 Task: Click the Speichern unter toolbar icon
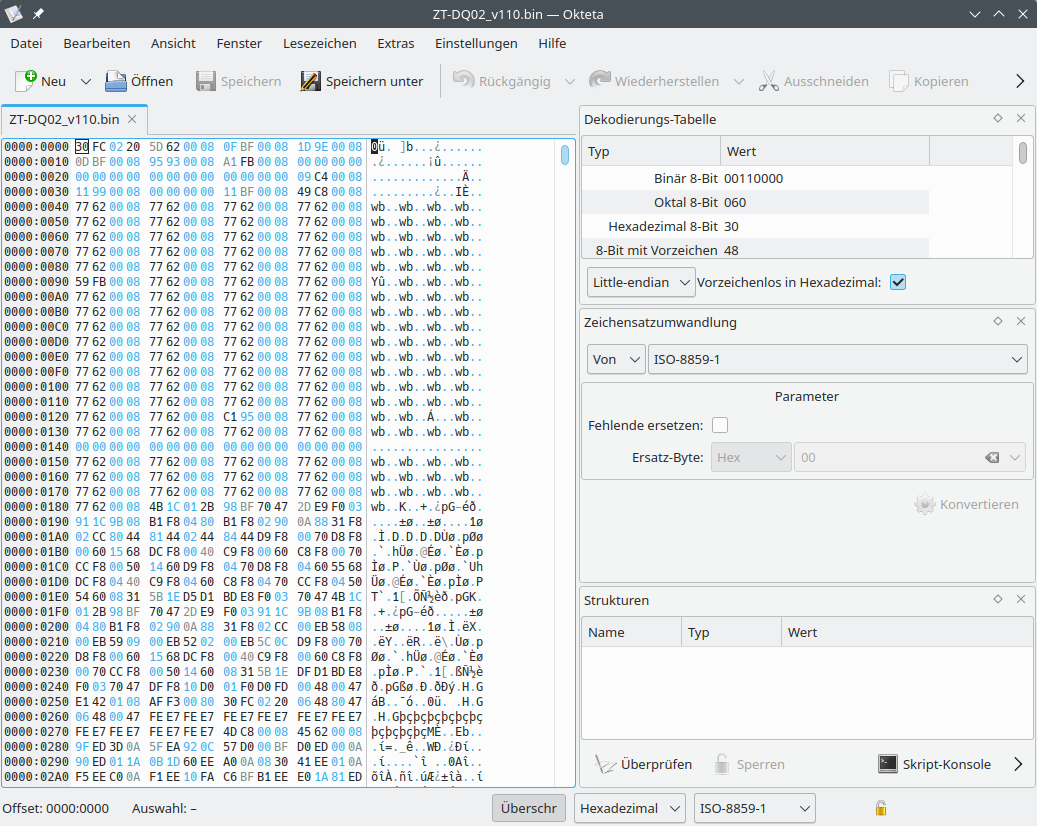pyautogui.click(x=311, y=81)
